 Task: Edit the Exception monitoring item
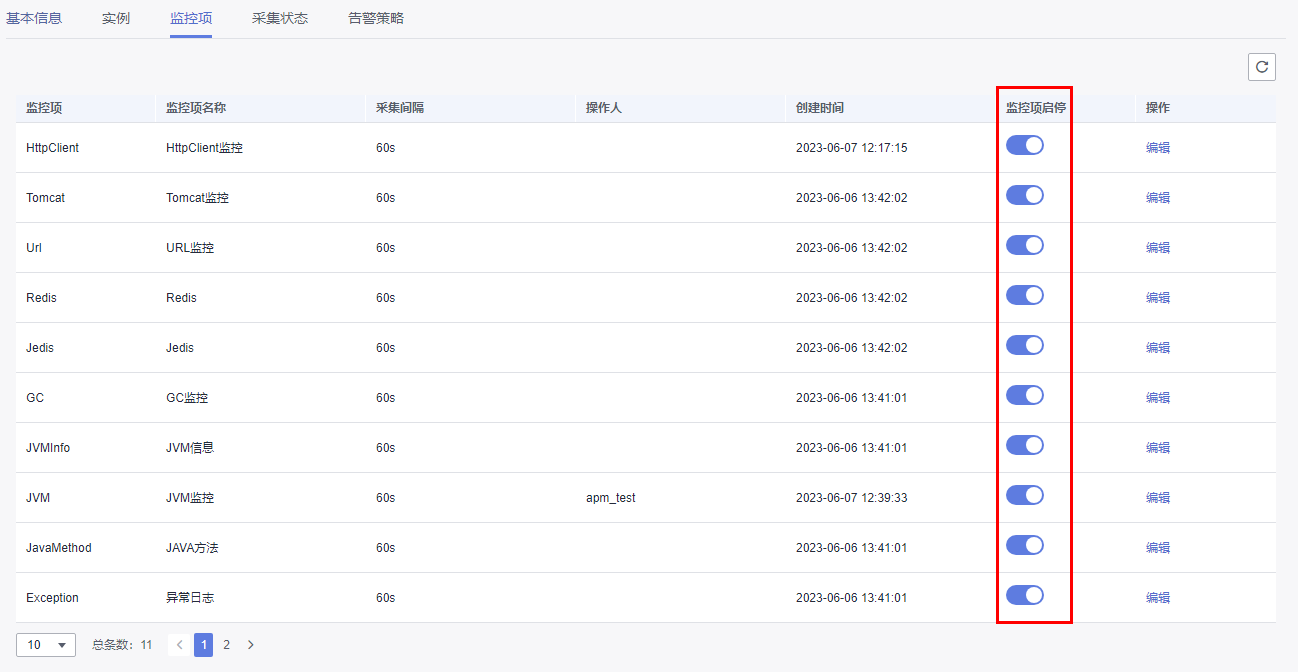coord(1157,595)
